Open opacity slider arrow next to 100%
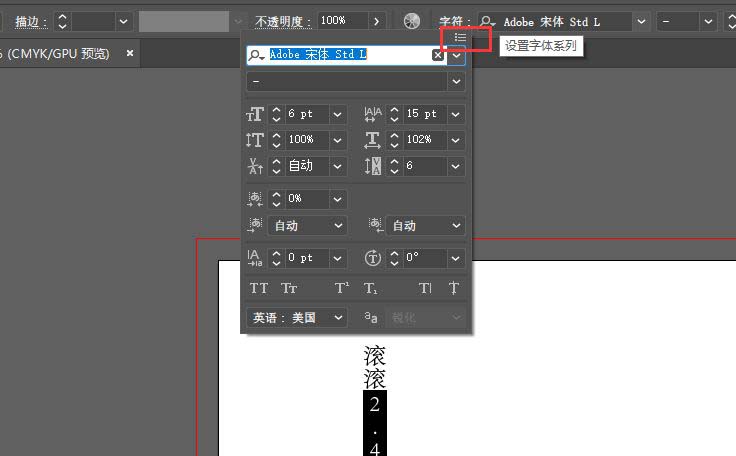Viewport: 736px width, 456px height. pyautogui.click(x=376, y=21)
